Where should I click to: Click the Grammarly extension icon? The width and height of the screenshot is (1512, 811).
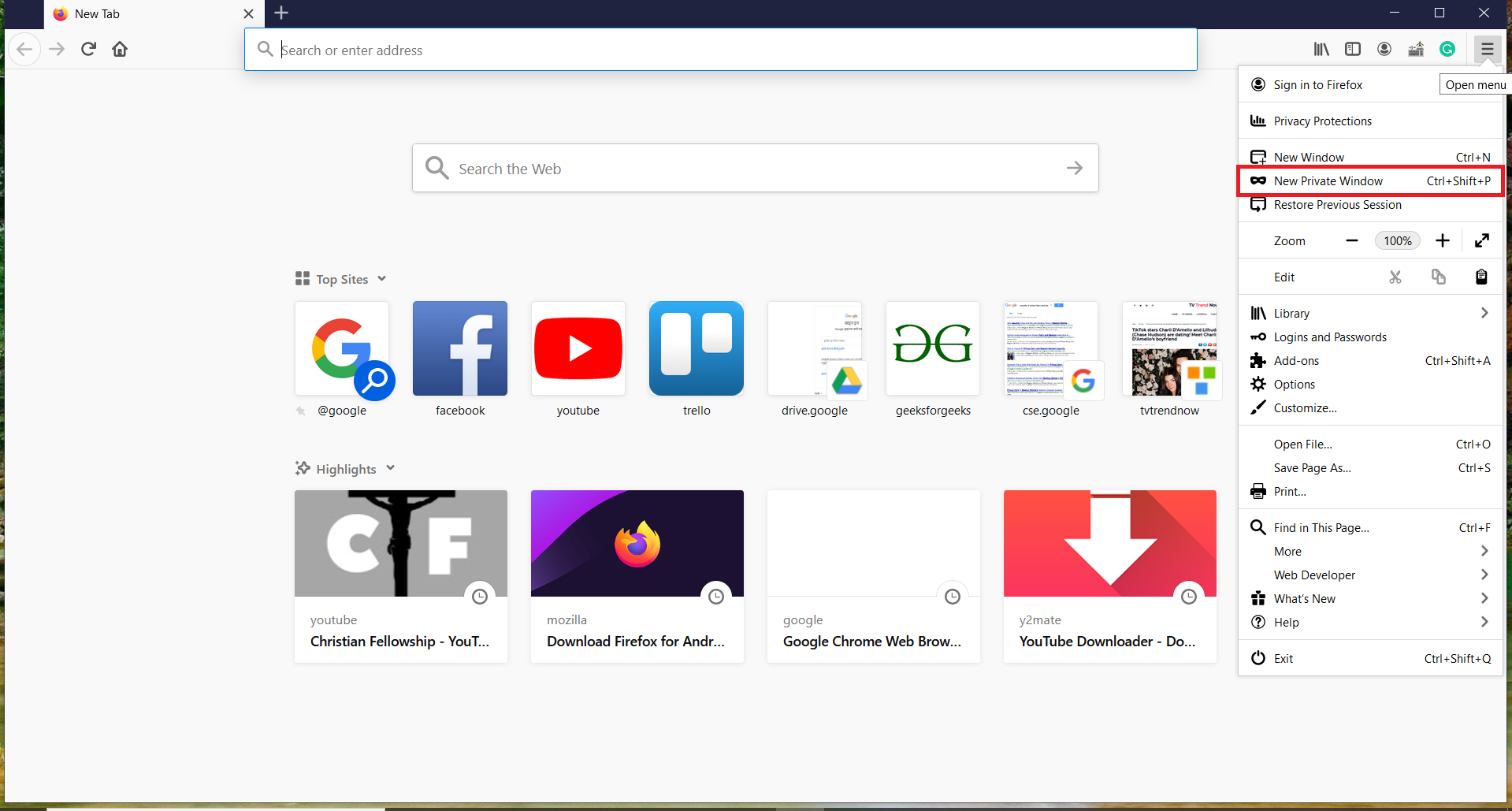1447,49
